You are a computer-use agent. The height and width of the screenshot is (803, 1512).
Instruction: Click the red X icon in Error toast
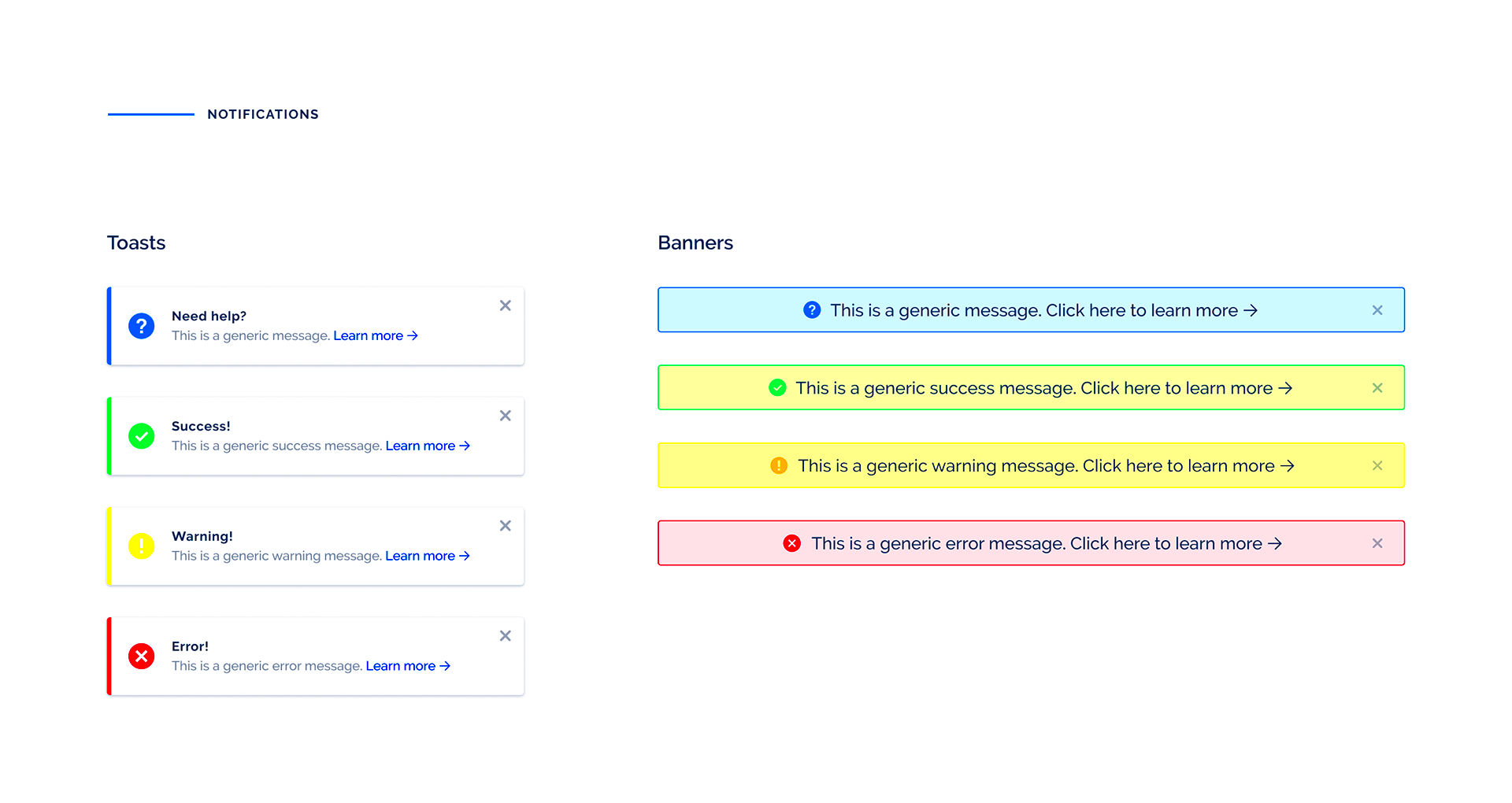(142, 657)
